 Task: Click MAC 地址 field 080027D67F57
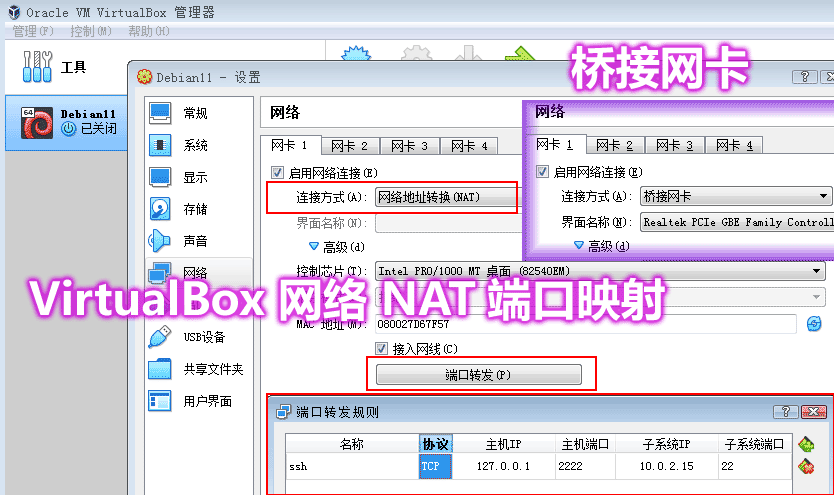coord(586,323)
